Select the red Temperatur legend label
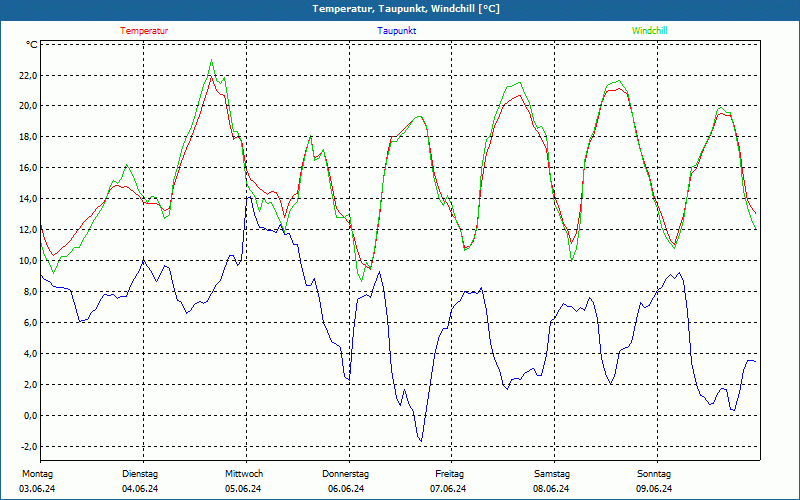800x500 pixels. [x=144, y=31]
